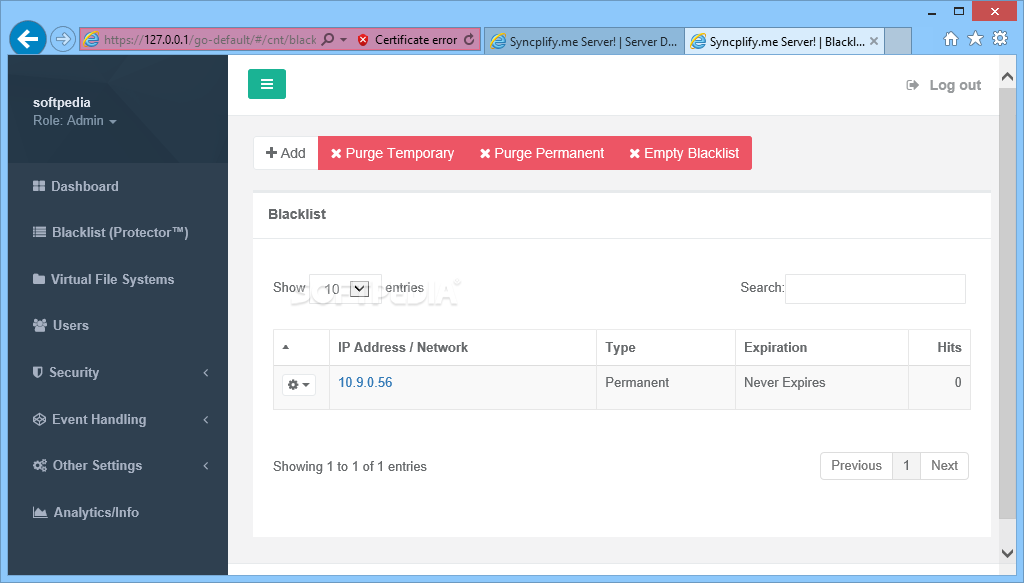
Task: Click the scrollbar down arrow
Action: [1008, 553]
